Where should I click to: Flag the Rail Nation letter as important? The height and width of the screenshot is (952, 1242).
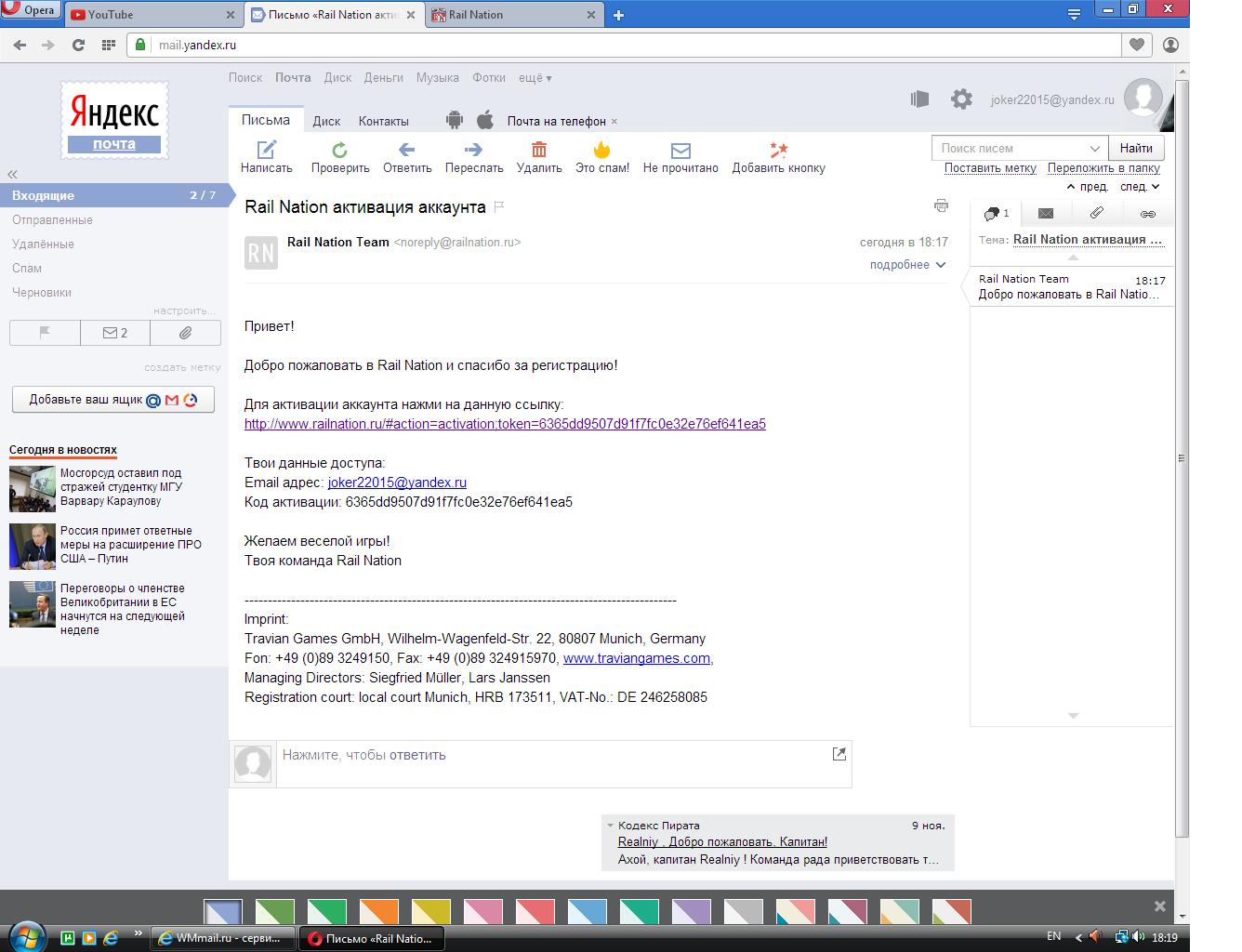pos(499,206)
